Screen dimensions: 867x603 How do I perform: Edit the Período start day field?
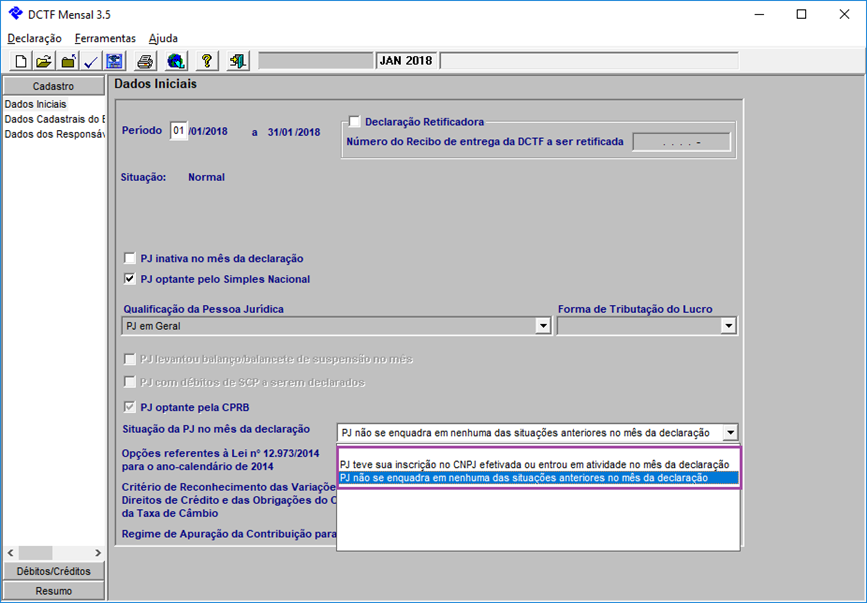179,131
